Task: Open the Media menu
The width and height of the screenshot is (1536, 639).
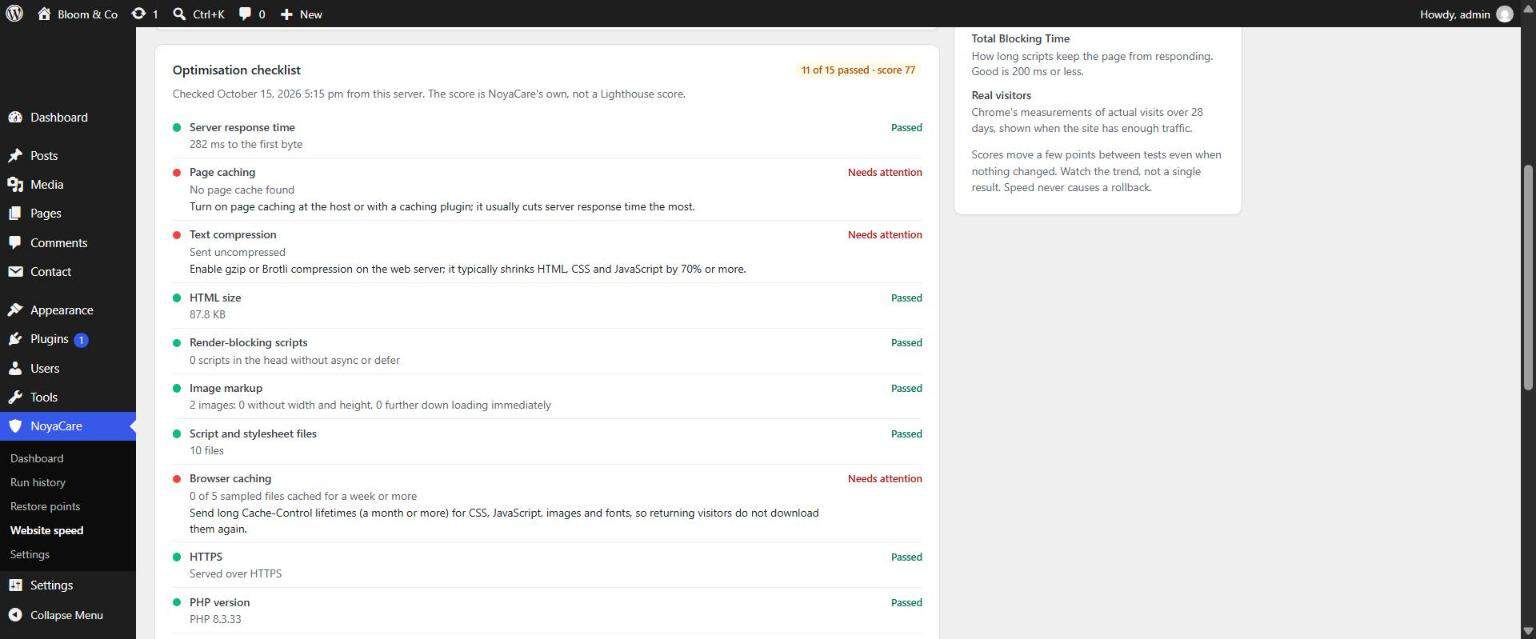Action: (68, 185)
